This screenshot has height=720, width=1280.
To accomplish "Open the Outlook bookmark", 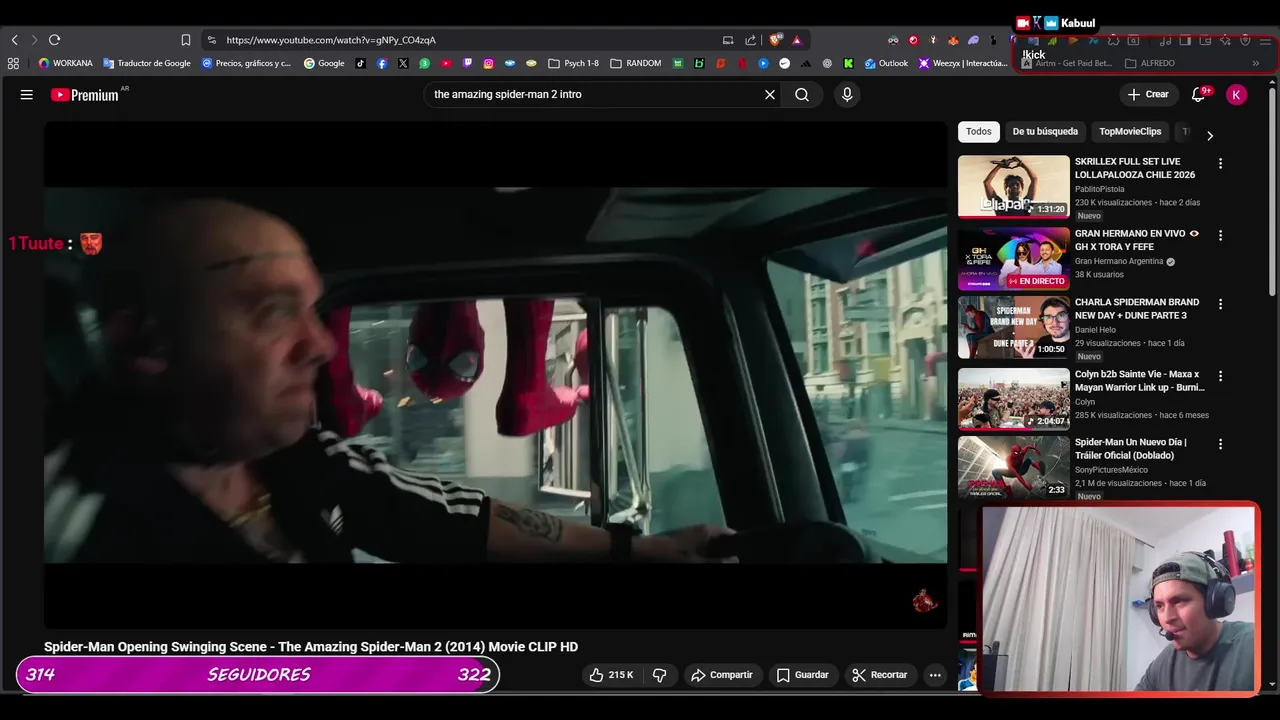I will tap(886, 63).
